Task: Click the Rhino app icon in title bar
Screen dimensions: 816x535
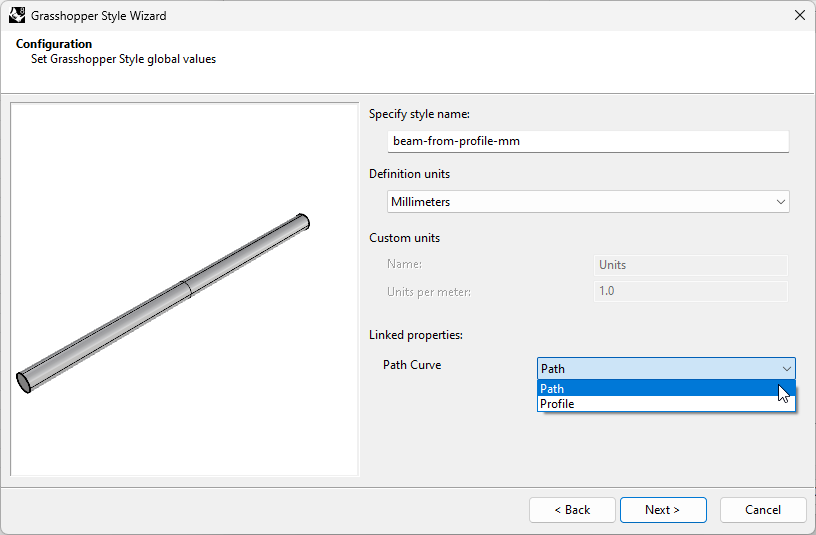Action: pyautogui.click(x=17, y=16)
